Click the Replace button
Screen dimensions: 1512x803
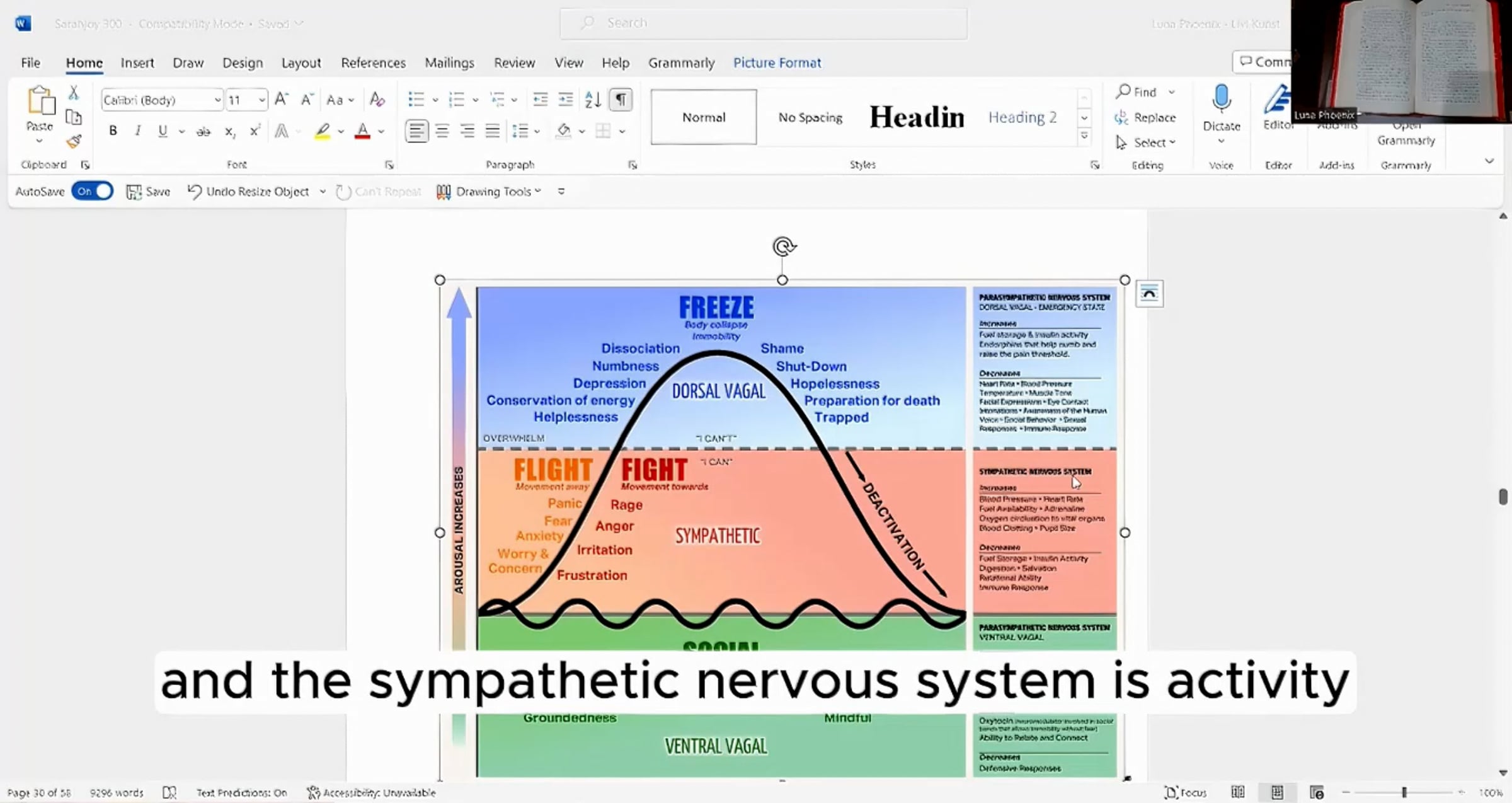click(x=1145, y=117)
